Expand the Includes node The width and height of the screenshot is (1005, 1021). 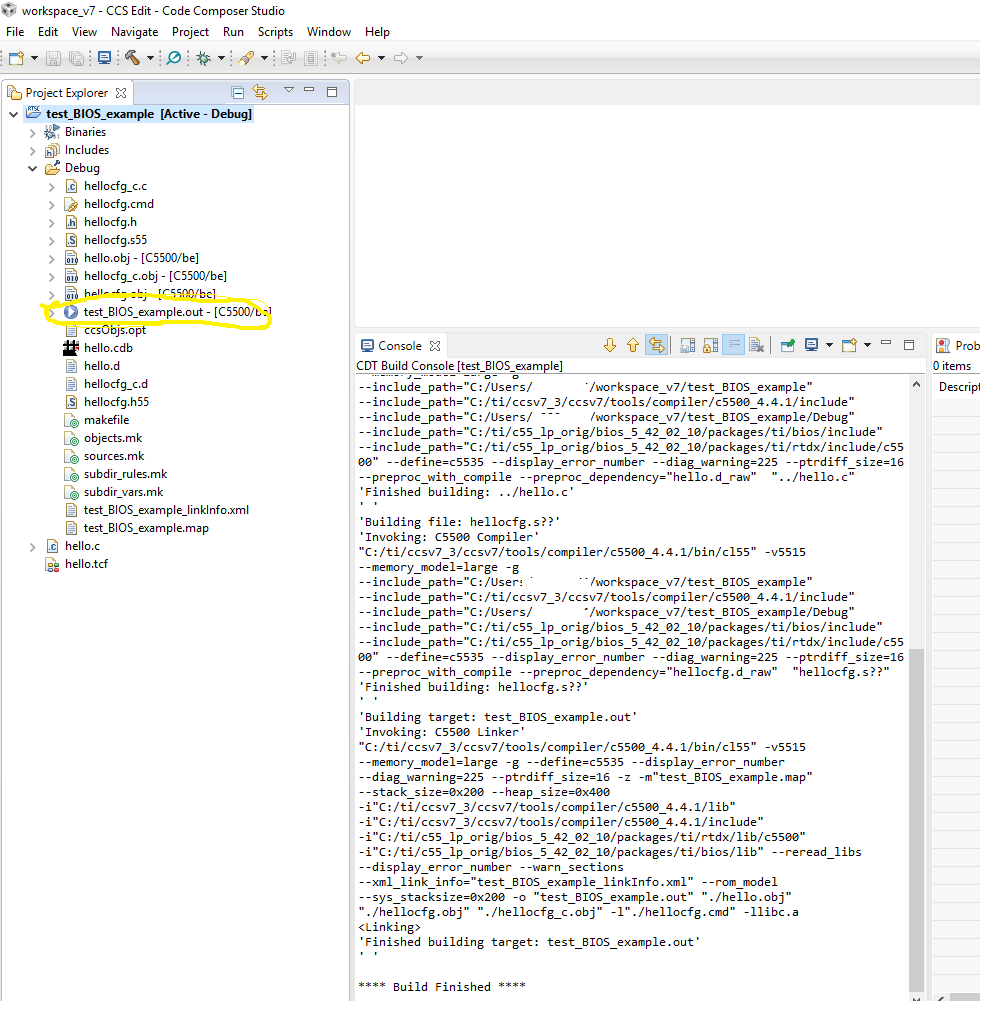click(x=33, y=151)
